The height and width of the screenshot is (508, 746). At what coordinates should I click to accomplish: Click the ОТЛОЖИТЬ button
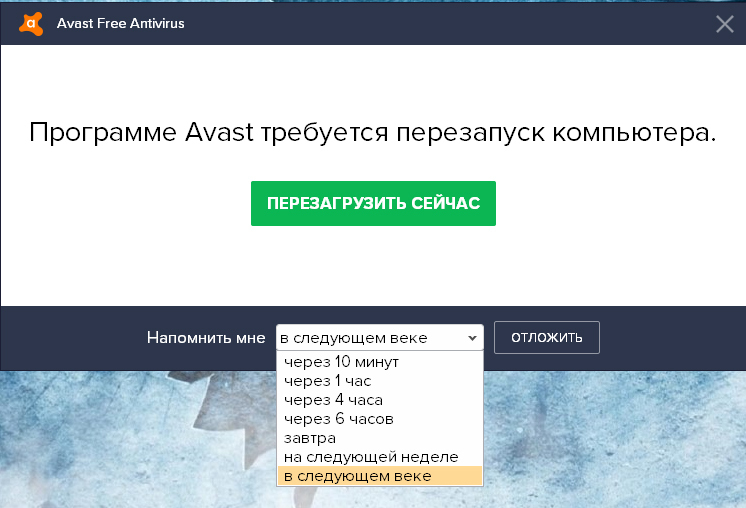547,337
